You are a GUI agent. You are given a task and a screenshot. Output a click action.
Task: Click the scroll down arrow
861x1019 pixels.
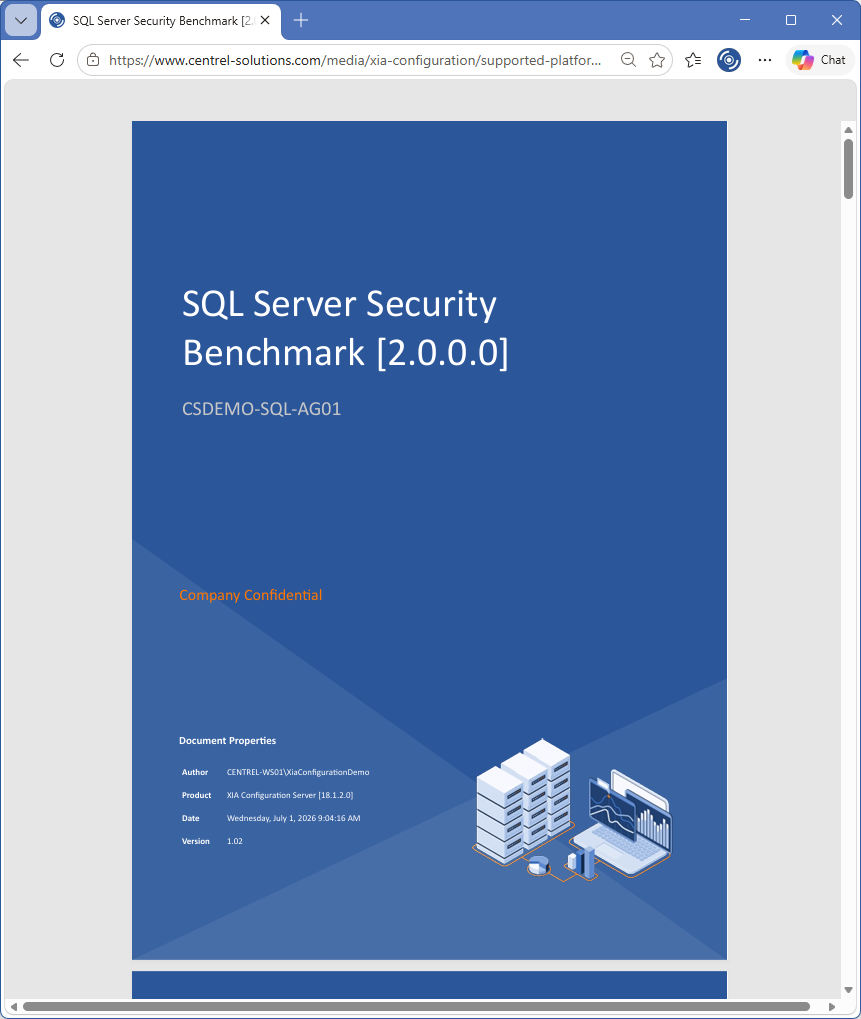[848, 990]
